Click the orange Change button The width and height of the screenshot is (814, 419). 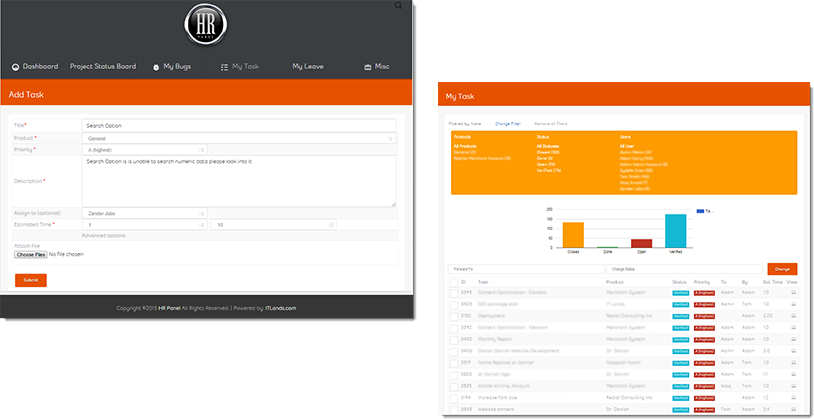click(782, 269)
